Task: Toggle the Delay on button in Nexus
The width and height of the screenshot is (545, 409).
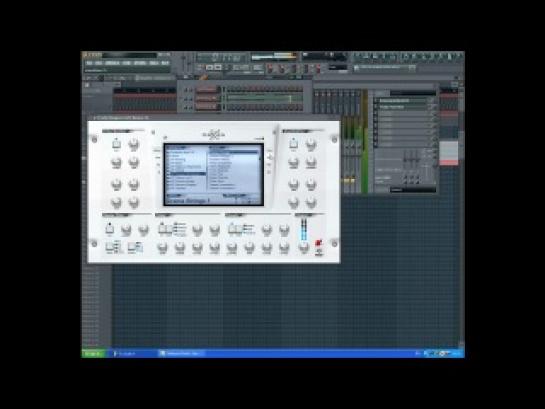Action: coord(163,228)
